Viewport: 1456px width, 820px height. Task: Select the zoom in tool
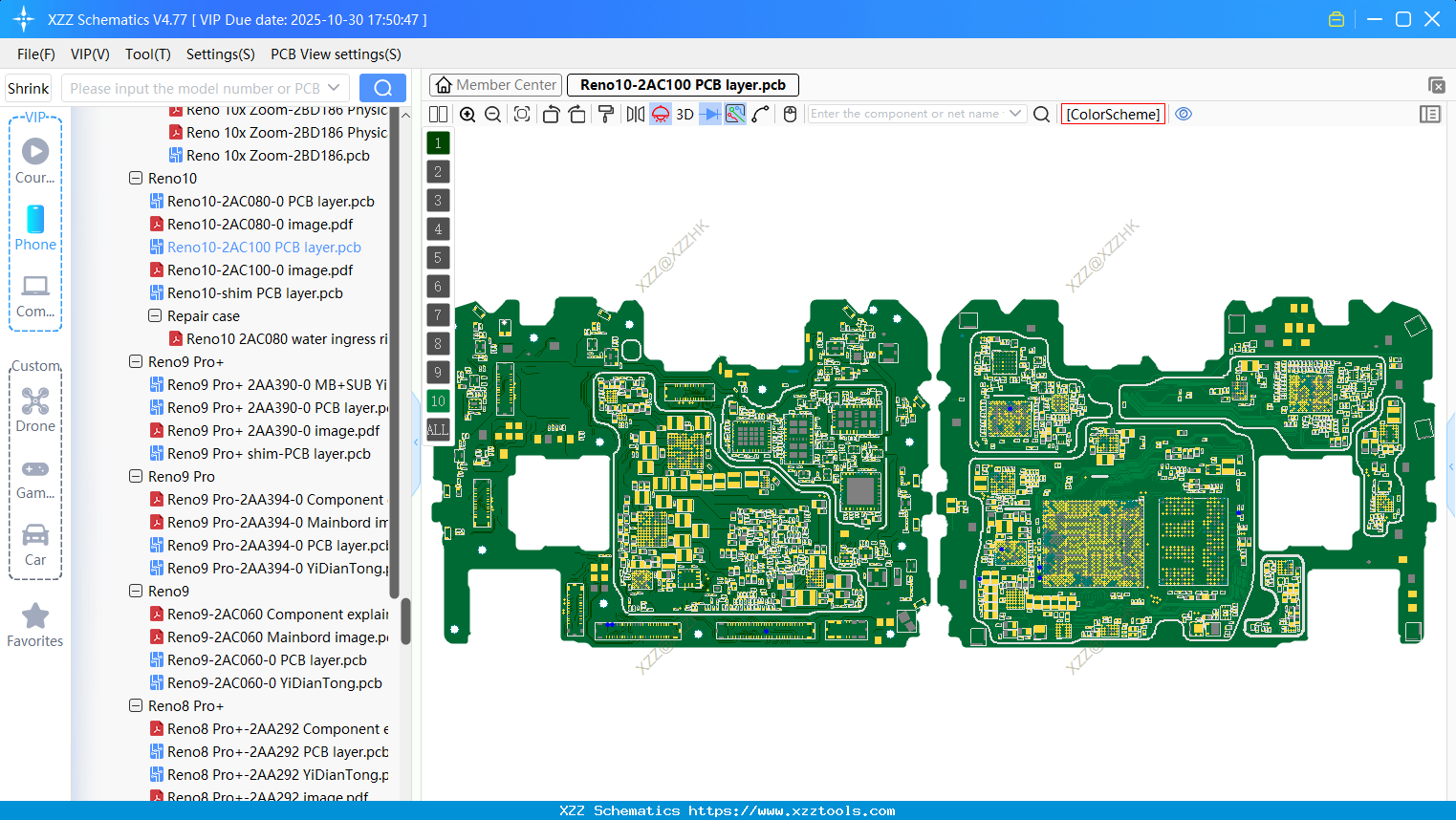[x=467, y=114]
